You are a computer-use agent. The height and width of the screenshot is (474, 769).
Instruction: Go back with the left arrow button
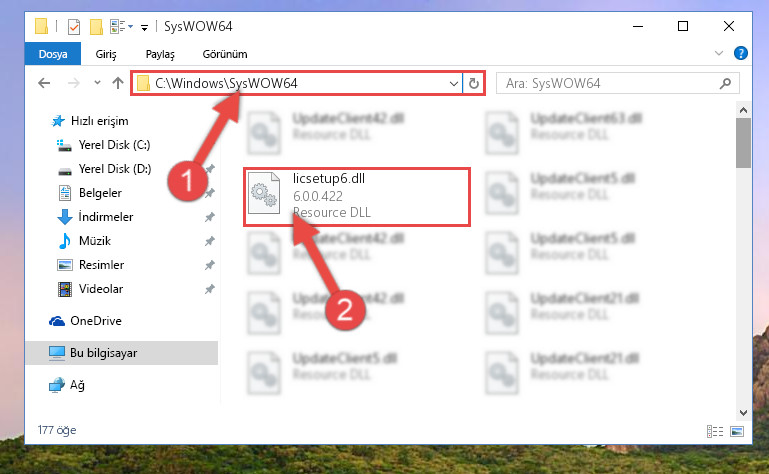(44, 83)
